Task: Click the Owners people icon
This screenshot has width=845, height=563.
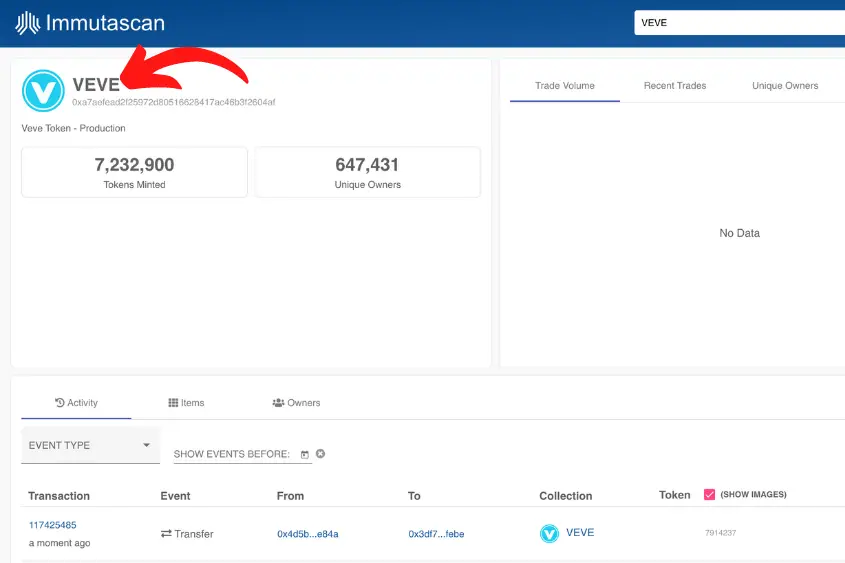Action: (278, 402)
